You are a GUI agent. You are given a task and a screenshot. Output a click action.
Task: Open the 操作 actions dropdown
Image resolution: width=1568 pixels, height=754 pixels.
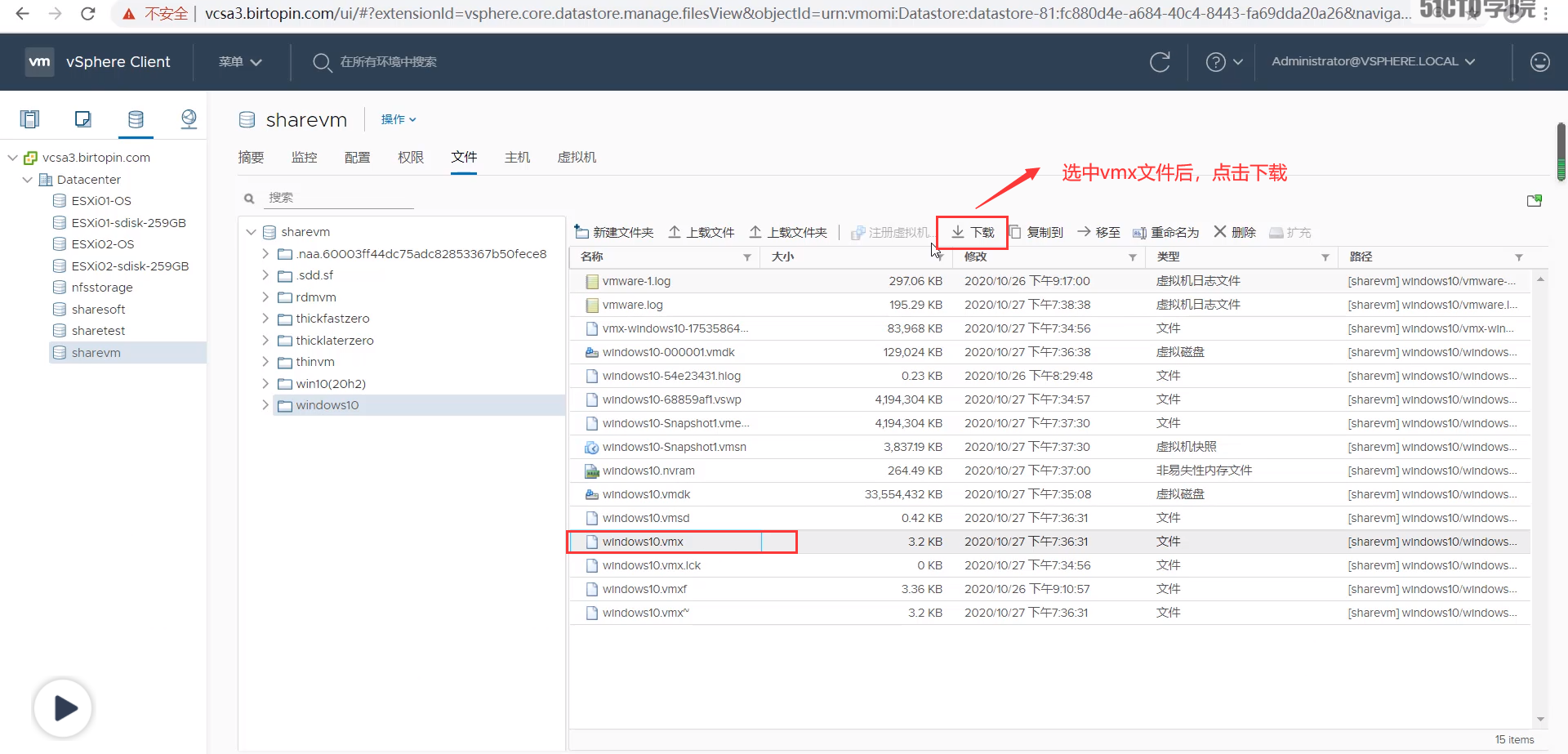399,119
